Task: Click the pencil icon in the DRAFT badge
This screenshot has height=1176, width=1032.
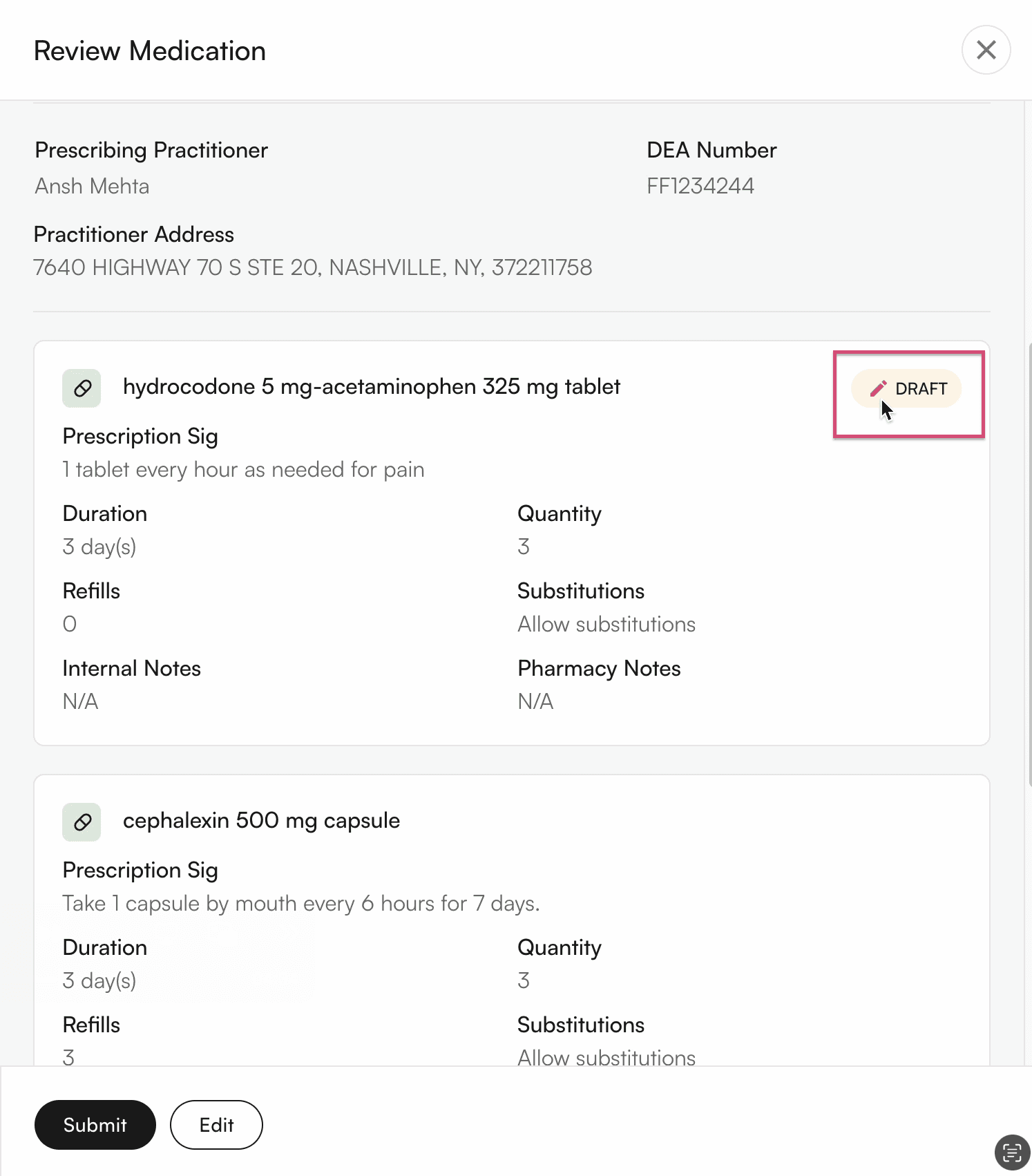Action: [x=877, y=389]
